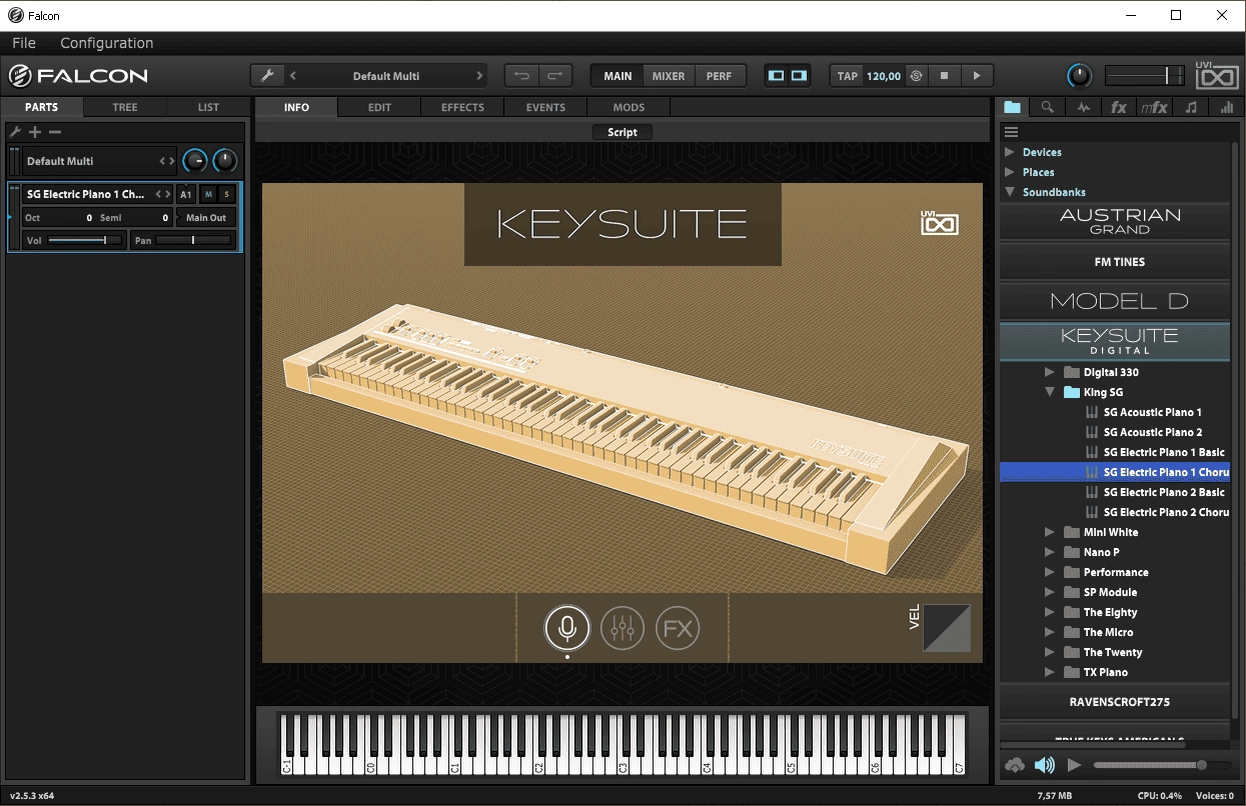1246x806 pixels.
Task: Open the Configuration menu
Action: [x=107, y=43]
